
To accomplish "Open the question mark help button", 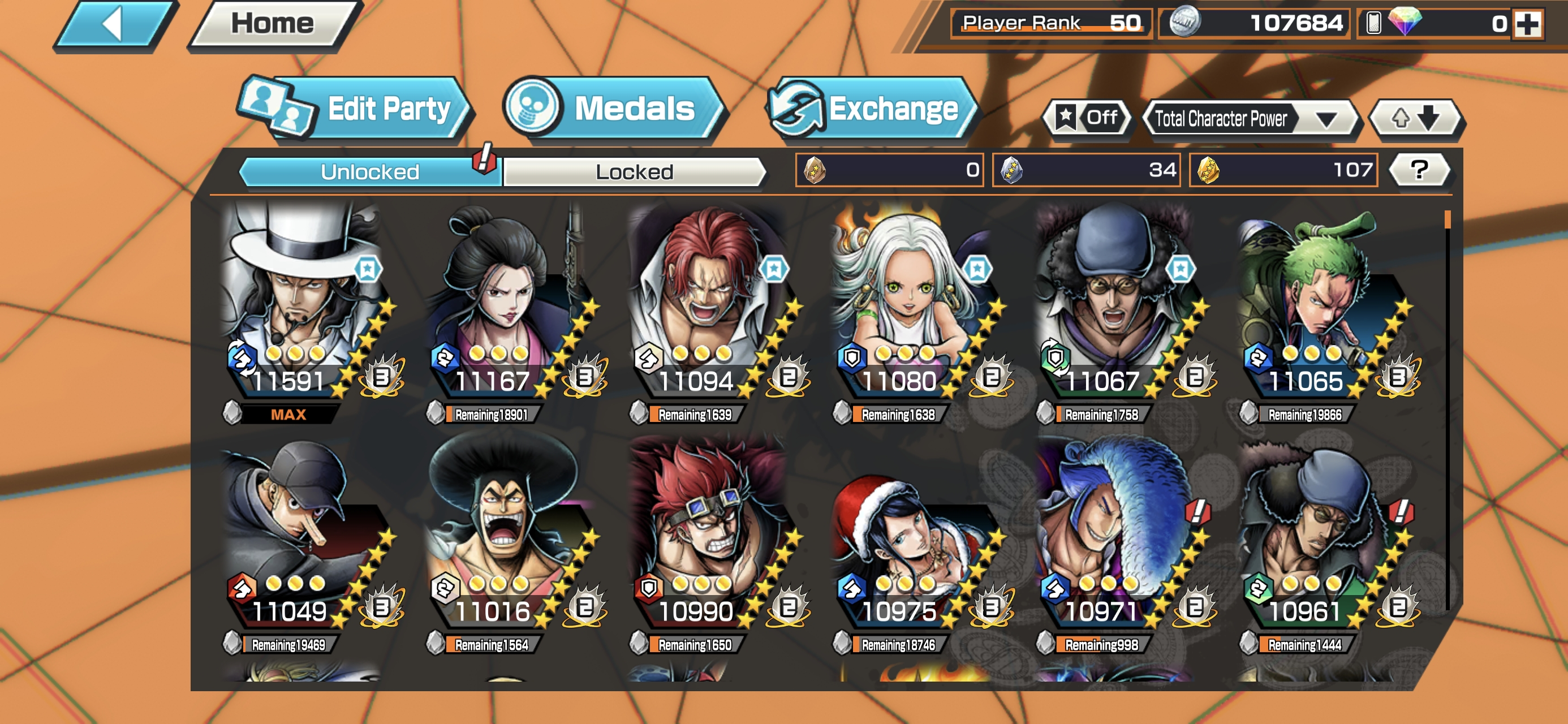I will 1419,169.
